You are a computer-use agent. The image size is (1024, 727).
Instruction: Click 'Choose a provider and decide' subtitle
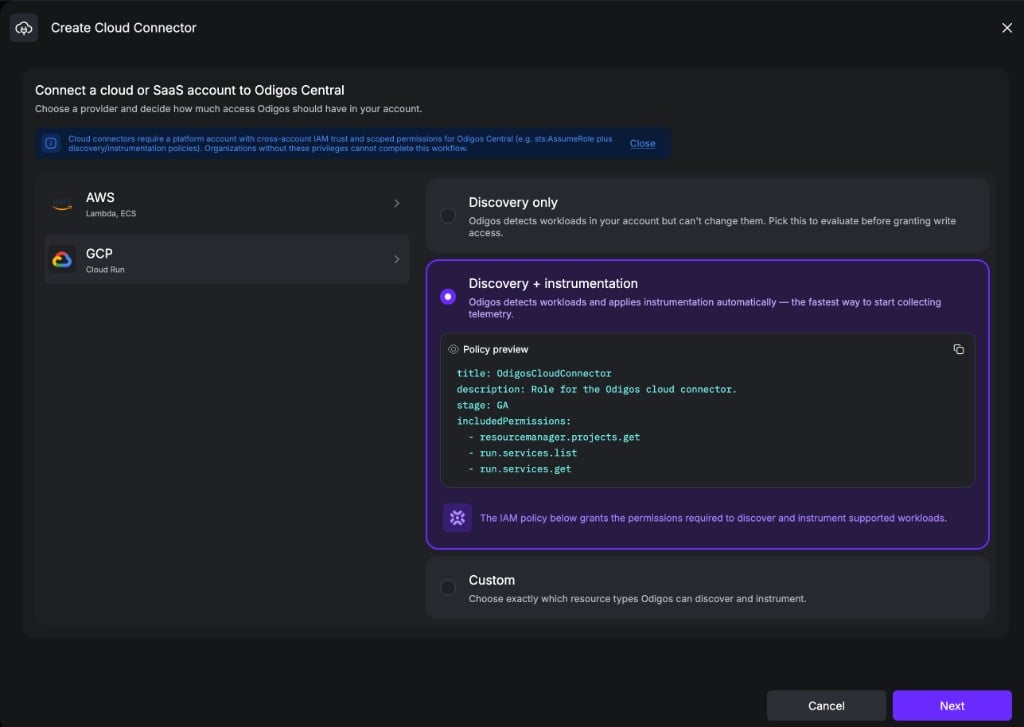coord(228,109)
